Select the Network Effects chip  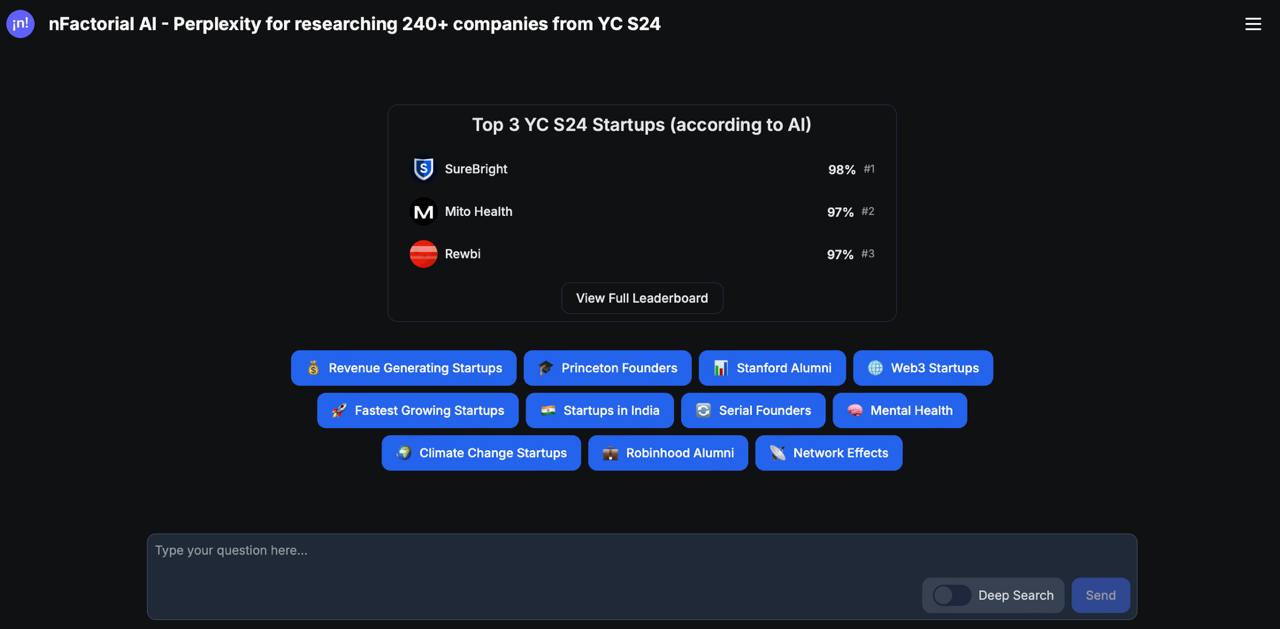pyautogui.click(x=829, y=453)
